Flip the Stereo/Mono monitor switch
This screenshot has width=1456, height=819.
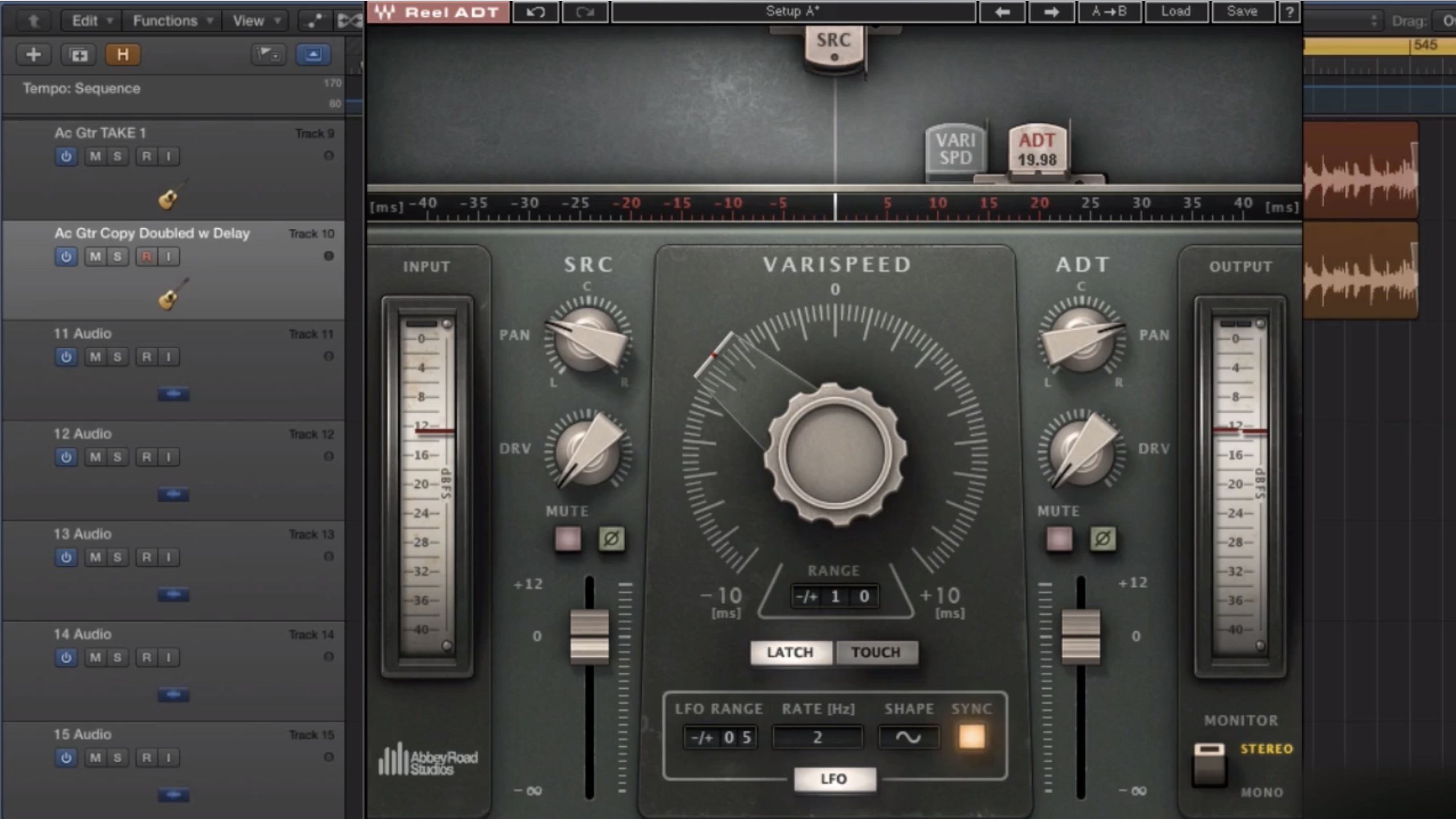pyautogui.click(x=1209, y=764)
